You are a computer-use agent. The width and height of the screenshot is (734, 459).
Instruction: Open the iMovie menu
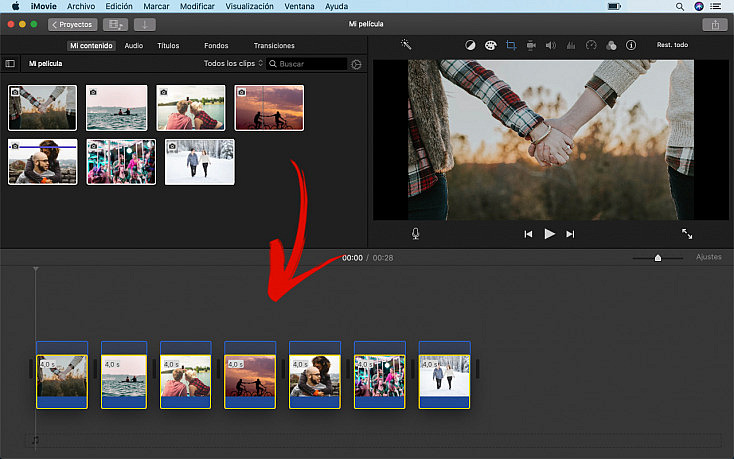pyautogui.click(x=44, y=6)
